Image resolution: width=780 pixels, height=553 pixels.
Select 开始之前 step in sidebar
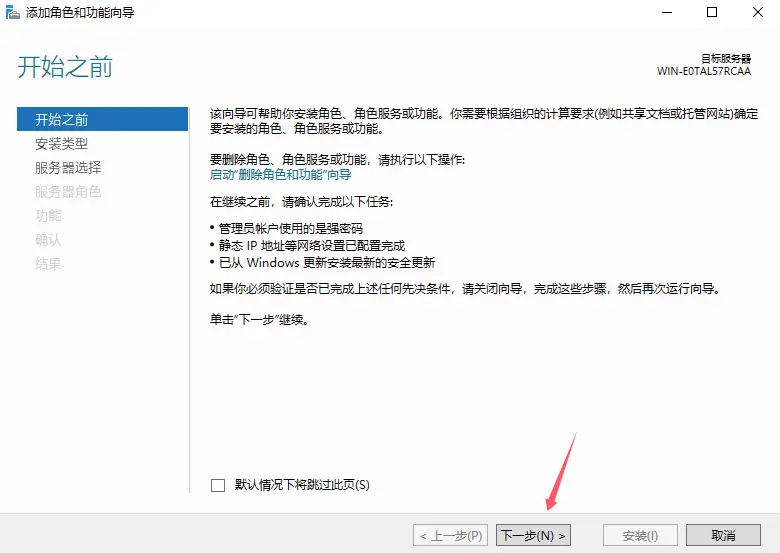(102, 119)
